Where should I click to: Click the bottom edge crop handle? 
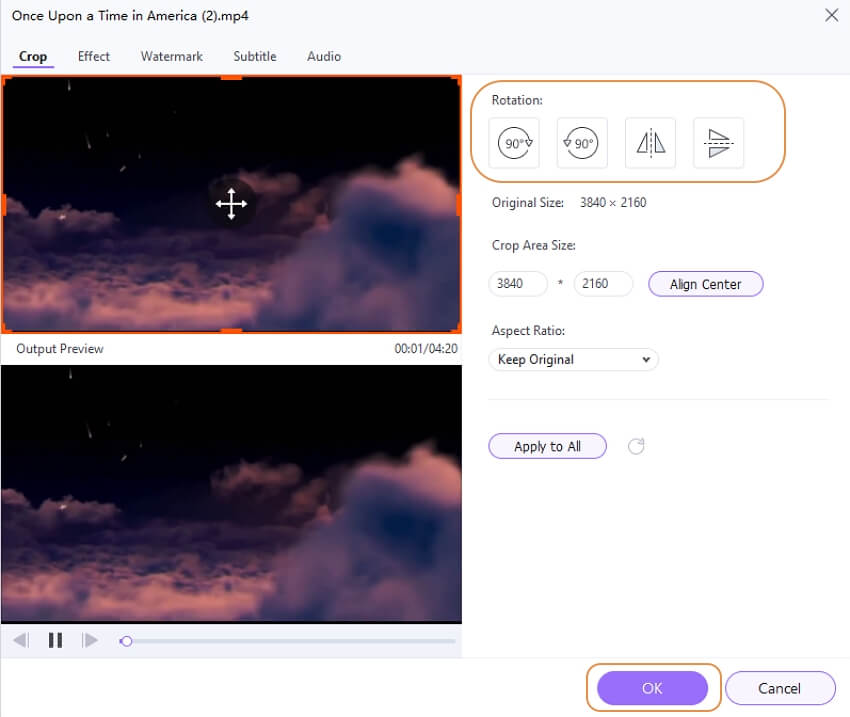click(231, 331)
